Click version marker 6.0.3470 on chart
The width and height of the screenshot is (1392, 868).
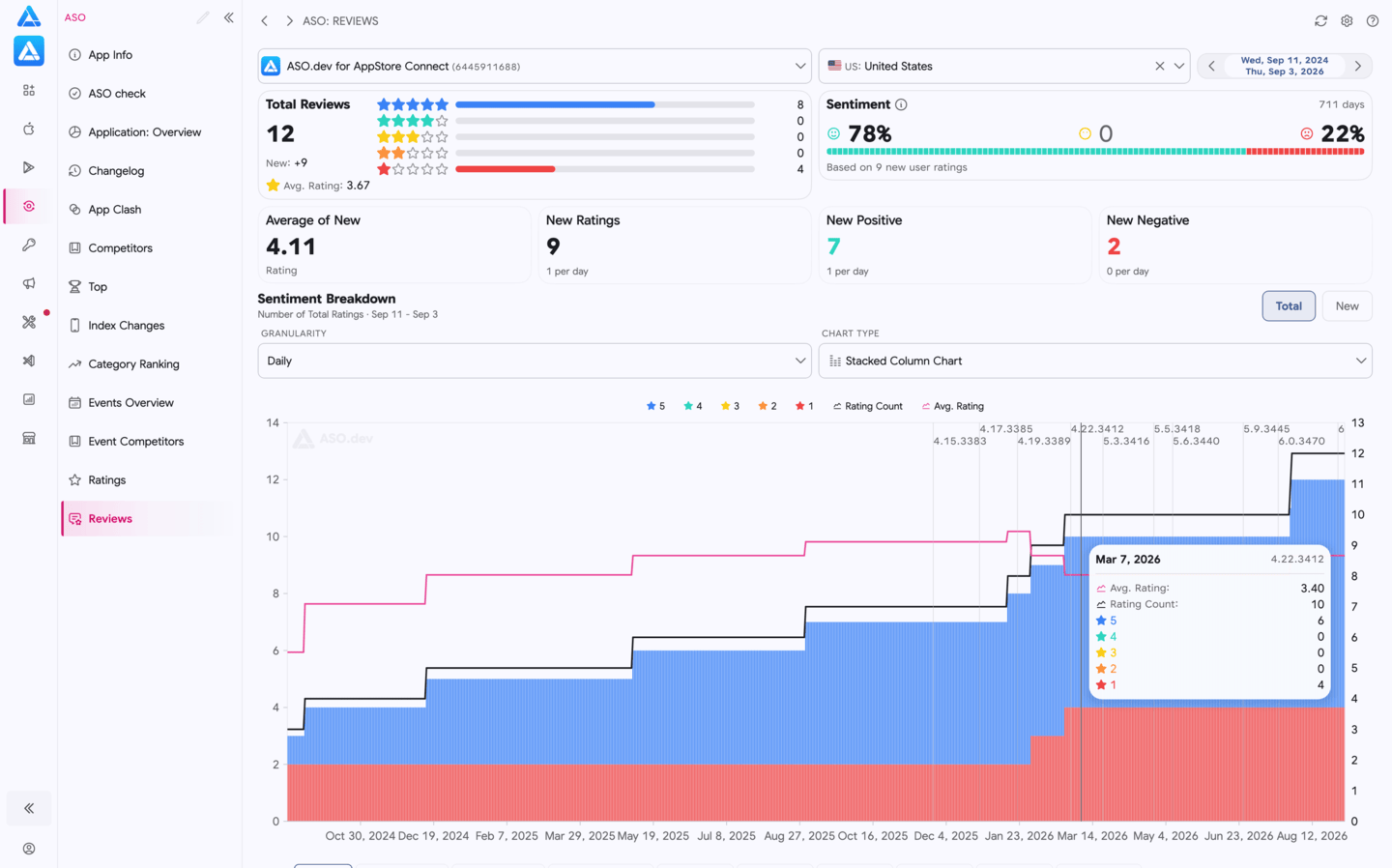1301,441
